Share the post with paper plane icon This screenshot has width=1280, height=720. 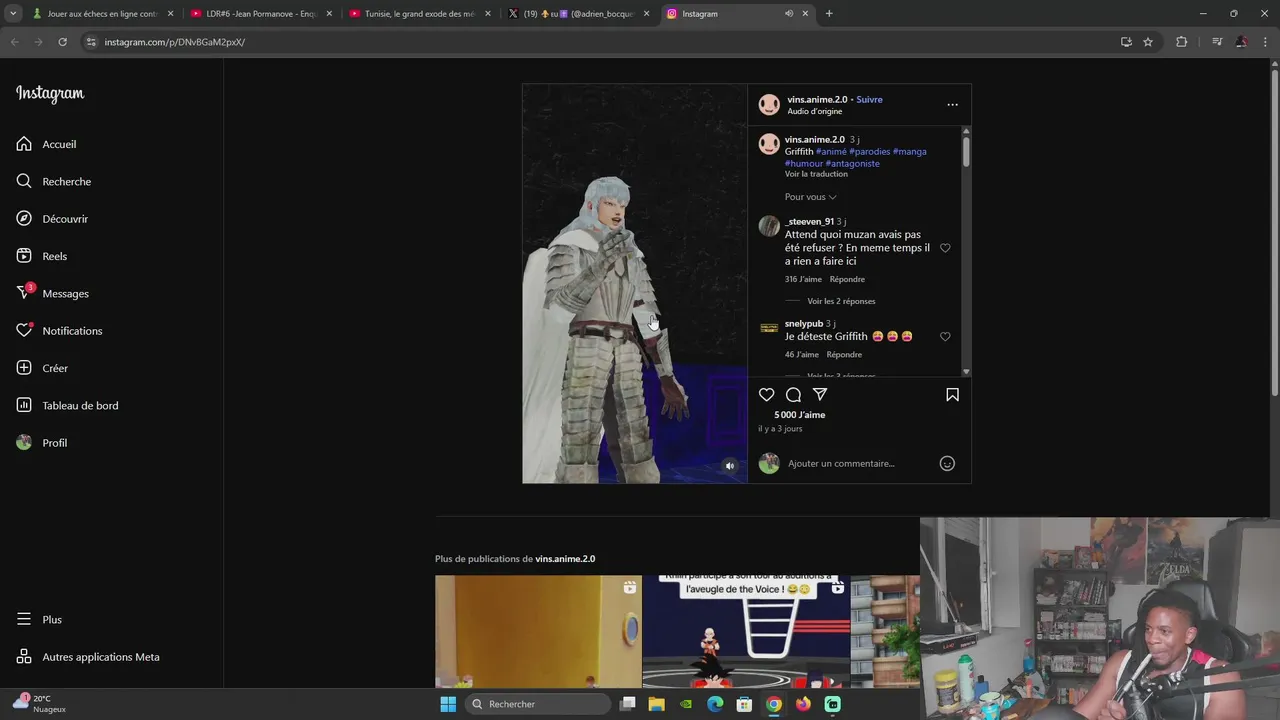[x=820, y=395]
